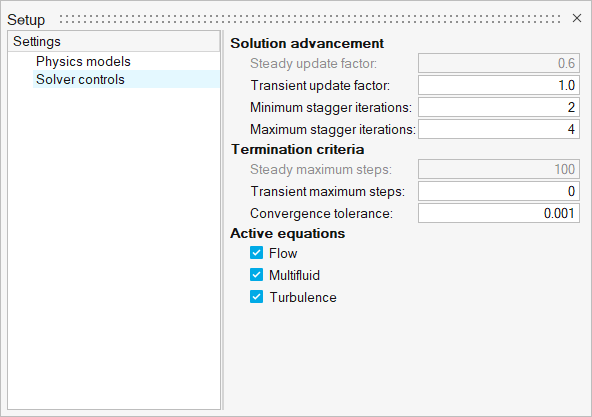Click the Settings tree header
The height and width of the screenshot is (417, 592).
[114, 41]
